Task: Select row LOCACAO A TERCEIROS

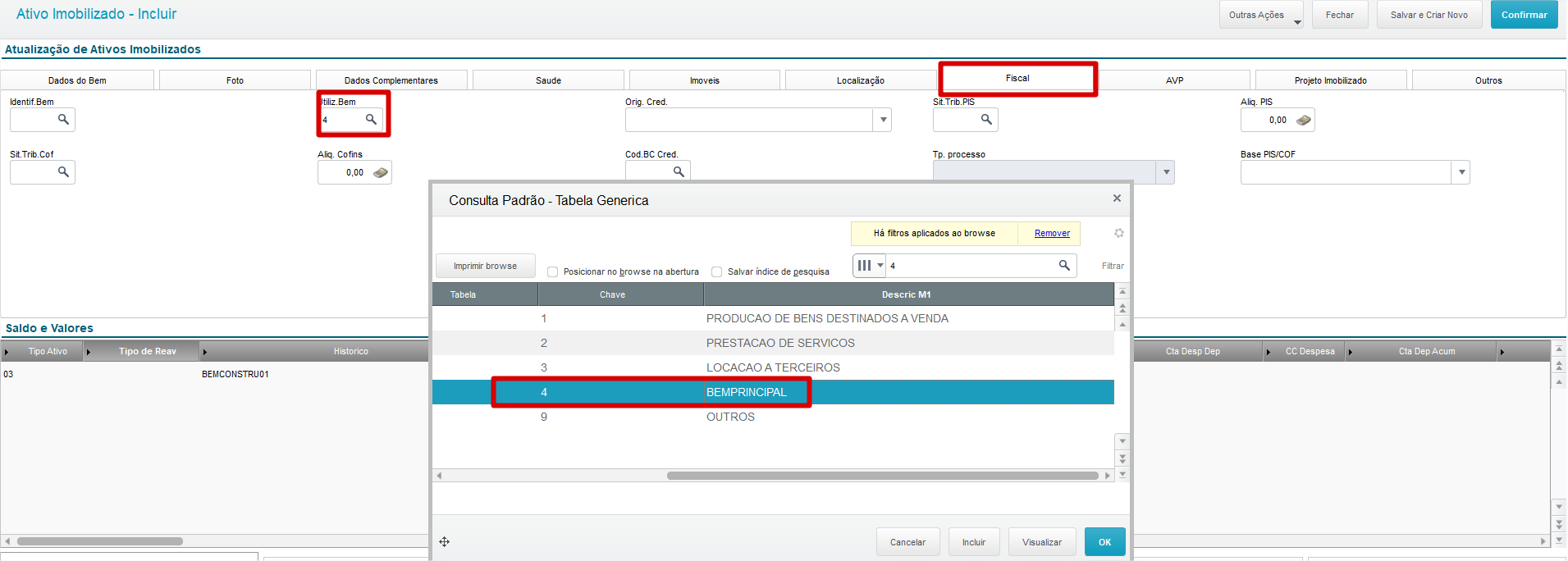Action: [773, 367]
